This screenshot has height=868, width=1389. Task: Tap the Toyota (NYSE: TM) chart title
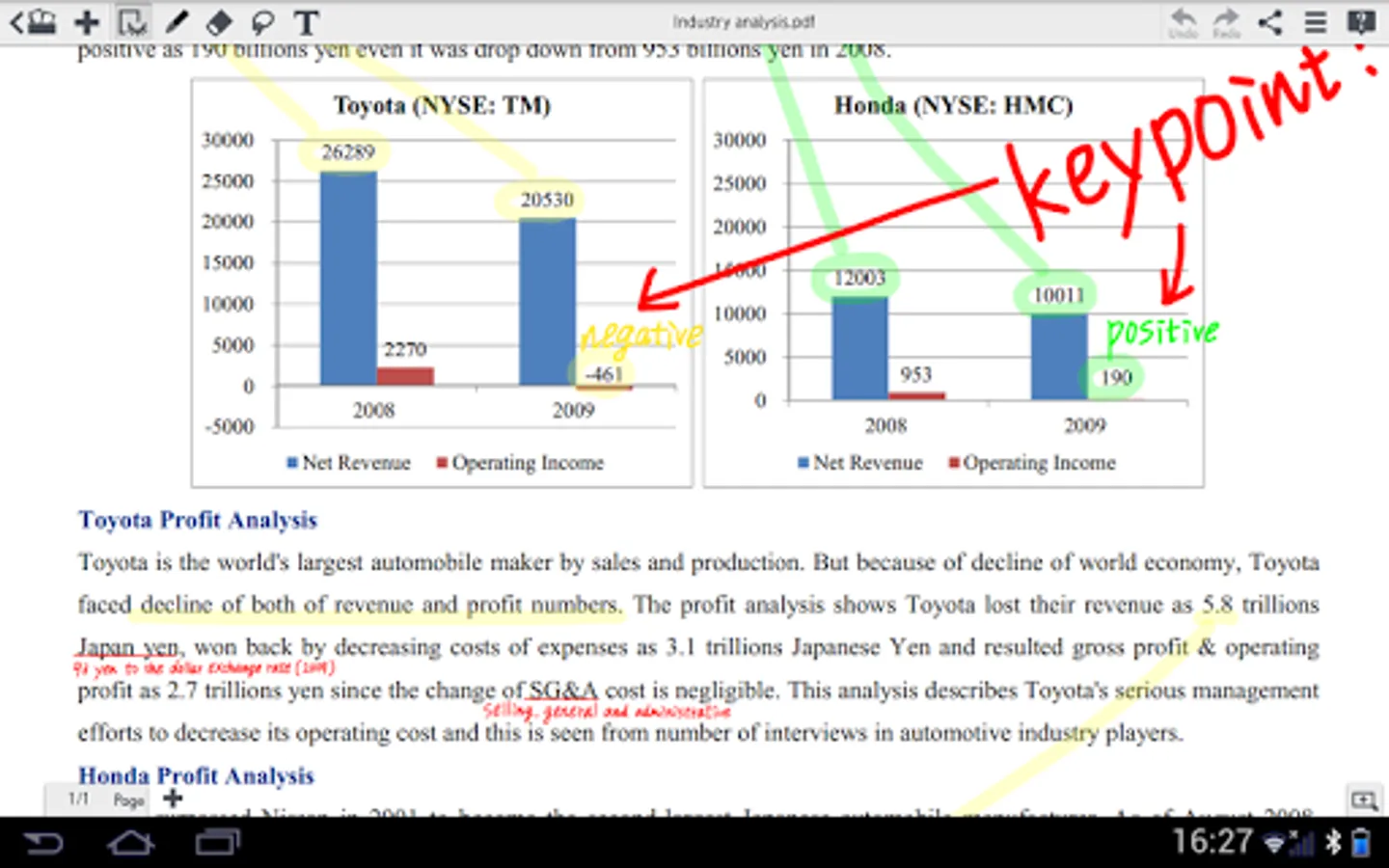(x=442, y=105)
